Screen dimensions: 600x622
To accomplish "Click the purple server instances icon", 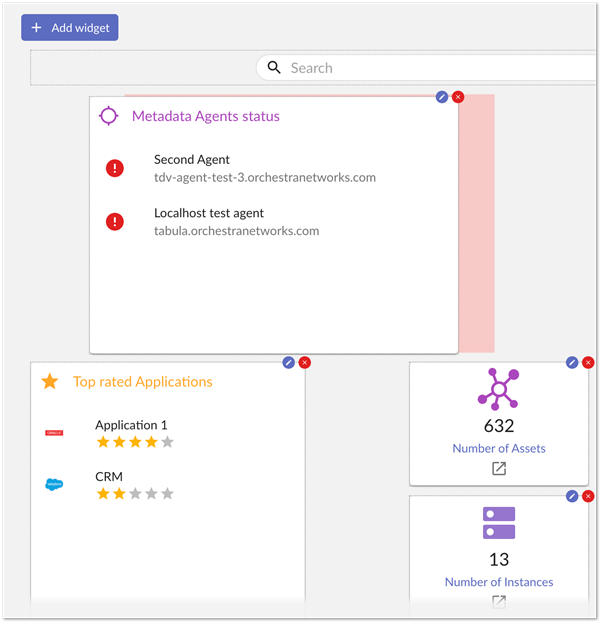I will coord(499,523).
